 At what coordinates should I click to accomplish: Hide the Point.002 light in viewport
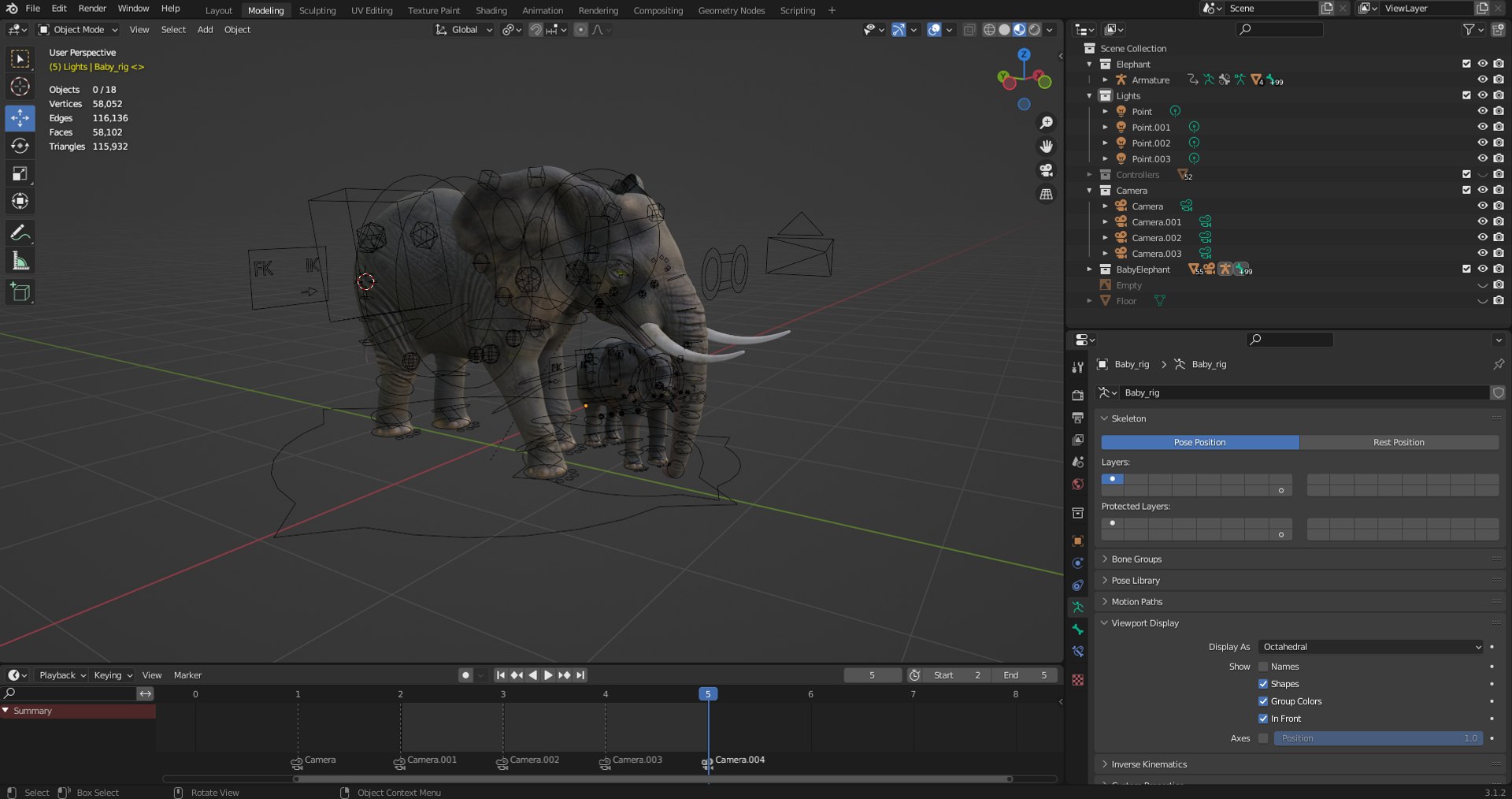1482,143
